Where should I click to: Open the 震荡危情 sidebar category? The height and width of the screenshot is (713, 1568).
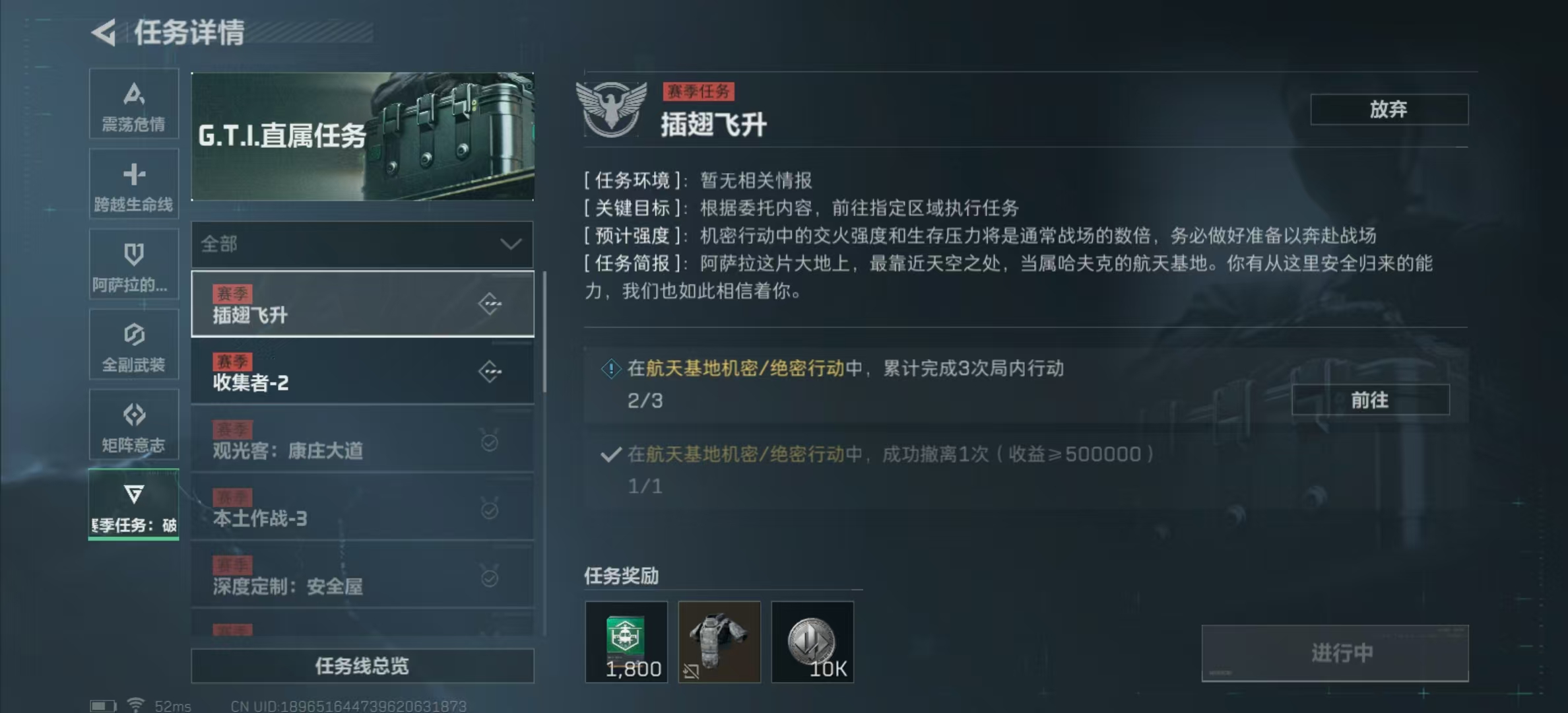pyautogui.click(x=134, y=104)
